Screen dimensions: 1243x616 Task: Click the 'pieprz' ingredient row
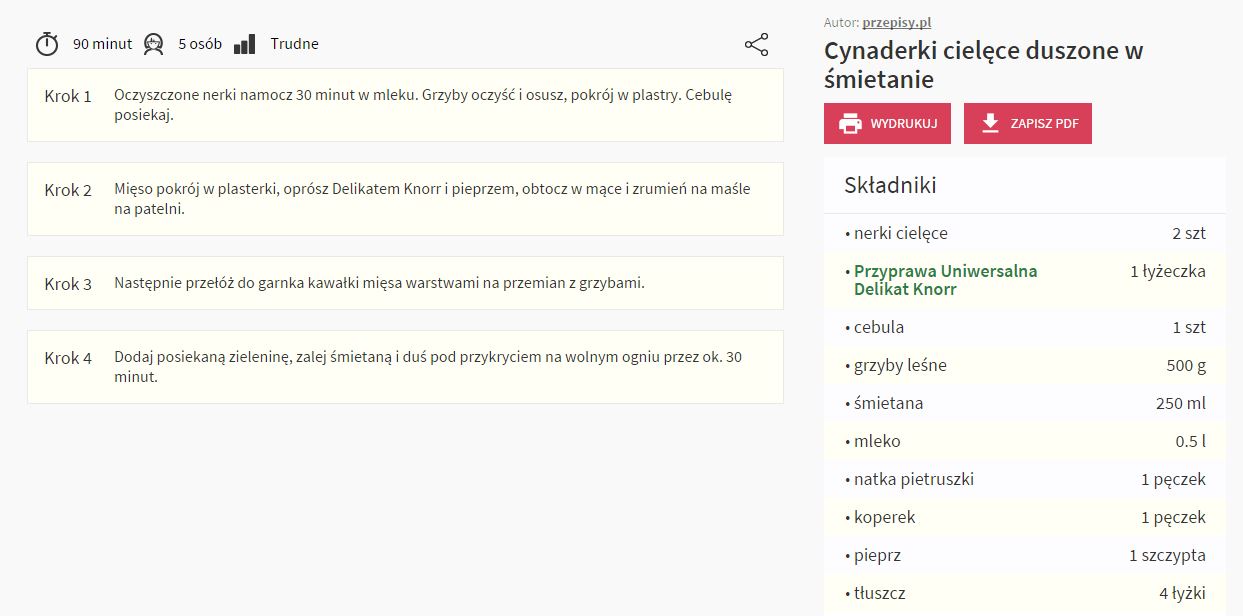click(x=1025, y=555)
